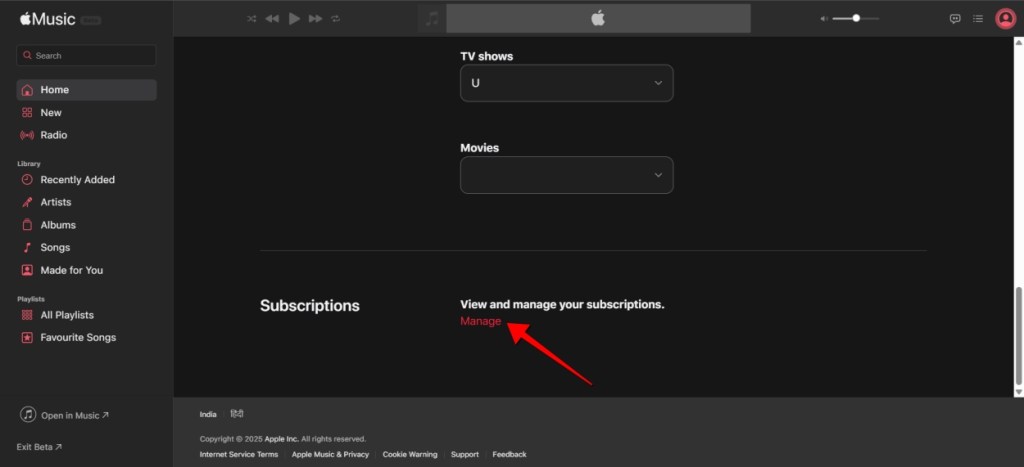1024x467 pixels.
Task: Go to Home in sidebar
Action: click(x=86, y=90)
